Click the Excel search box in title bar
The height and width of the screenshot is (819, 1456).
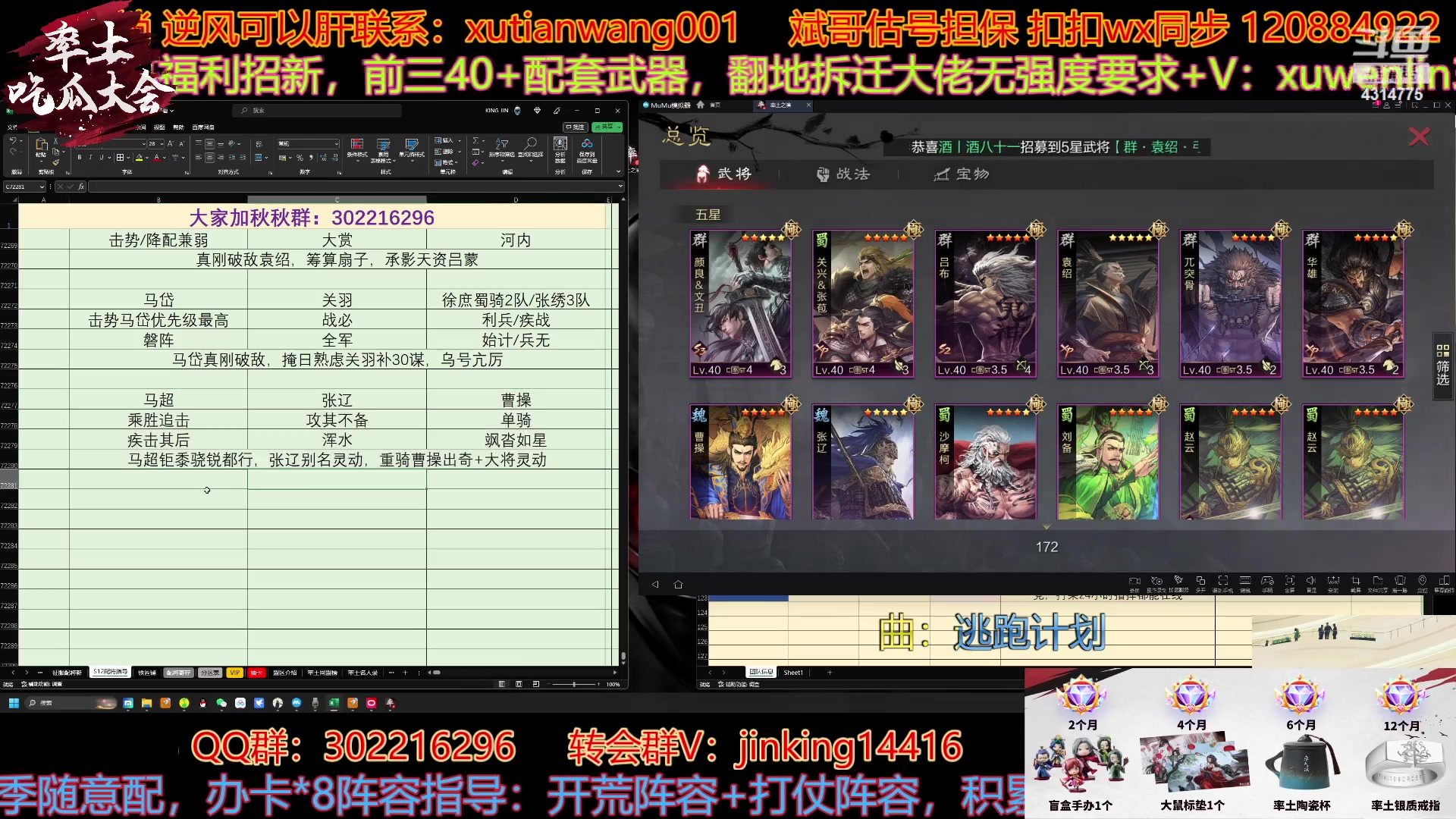tap(318, 111)
